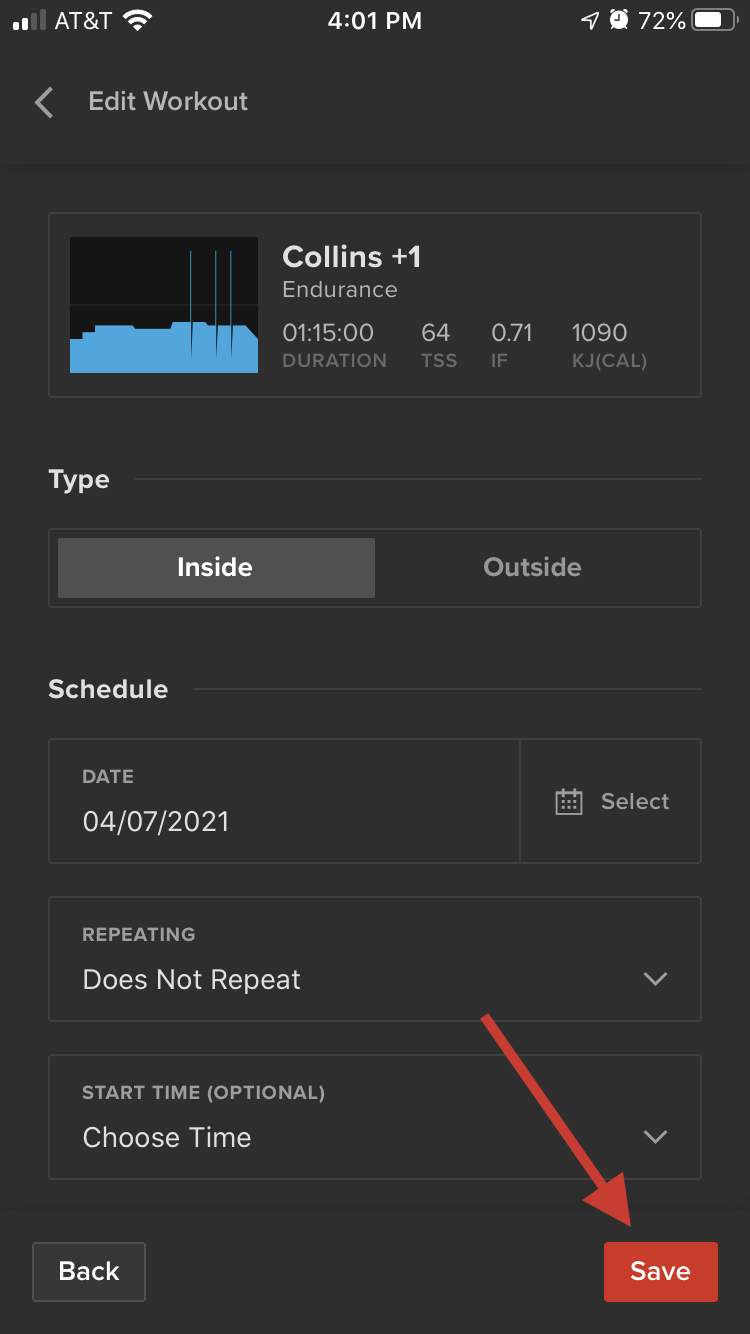
Task: Tap the back chevron beside Edit Workout
Action: [44, 102]
